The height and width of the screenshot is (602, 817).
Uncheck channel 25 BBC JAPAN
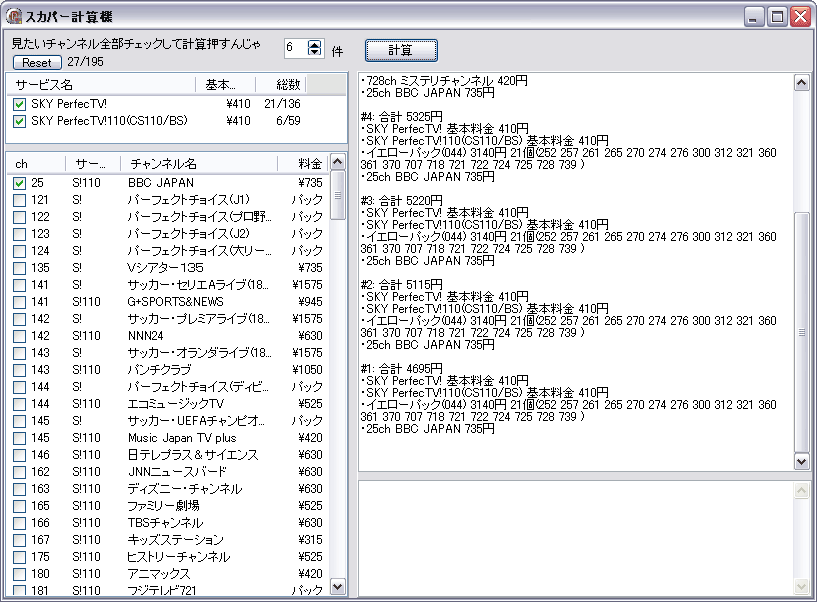click(x=19, y=183)
